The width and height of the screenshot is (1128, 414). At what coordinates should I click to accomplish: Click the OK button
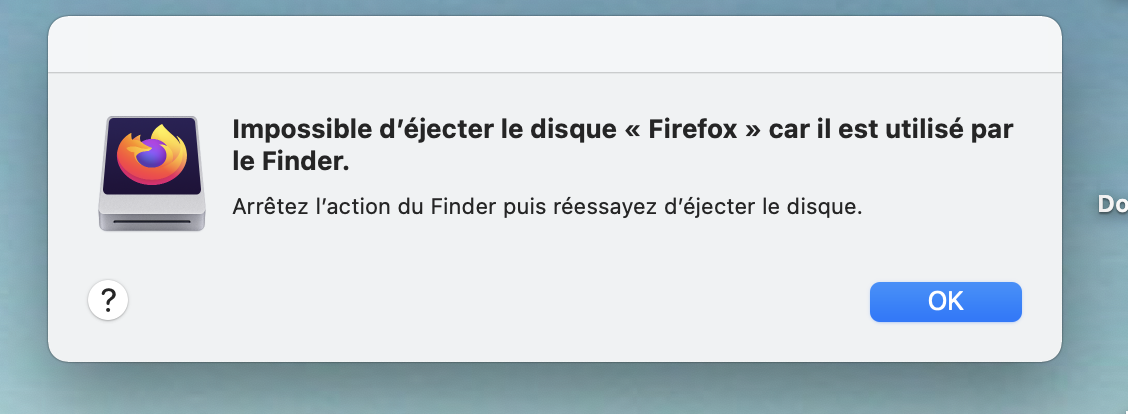pos(945,301)
